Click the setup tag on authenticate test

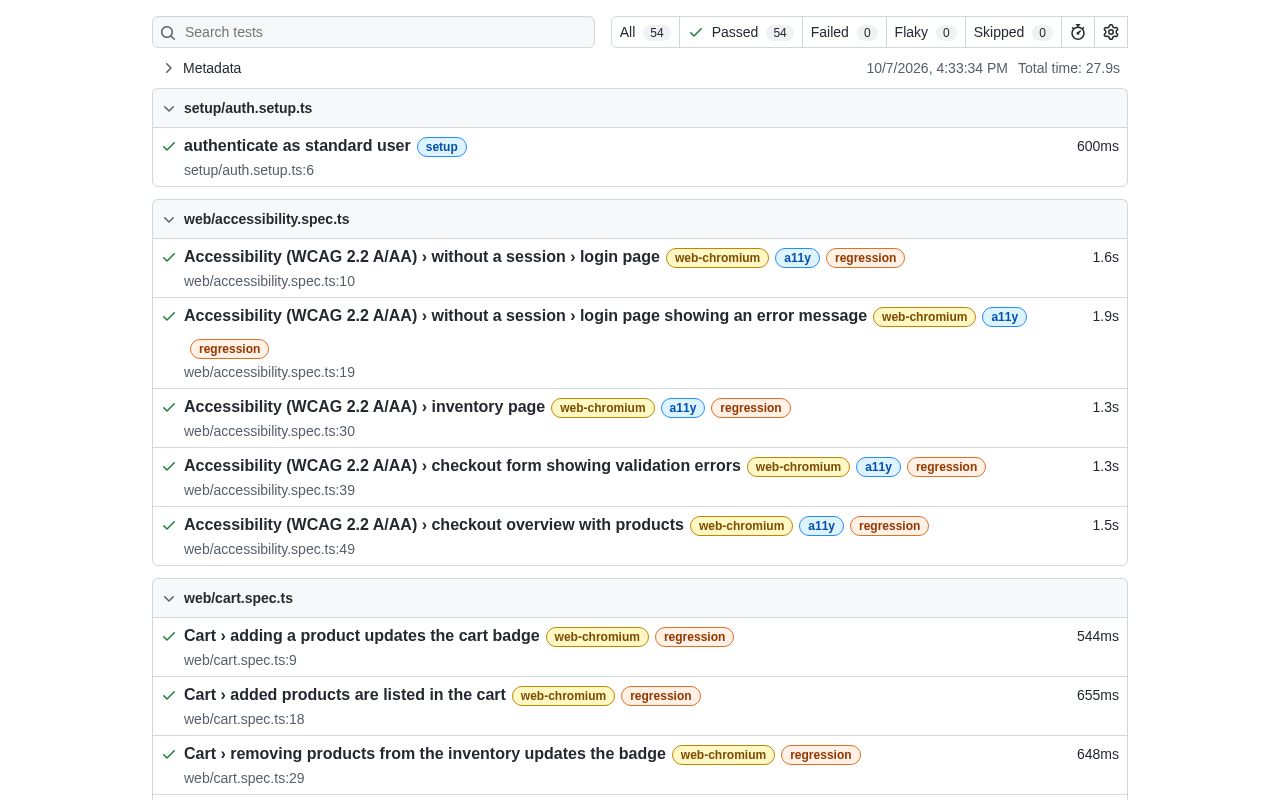(x=442, y=147)
